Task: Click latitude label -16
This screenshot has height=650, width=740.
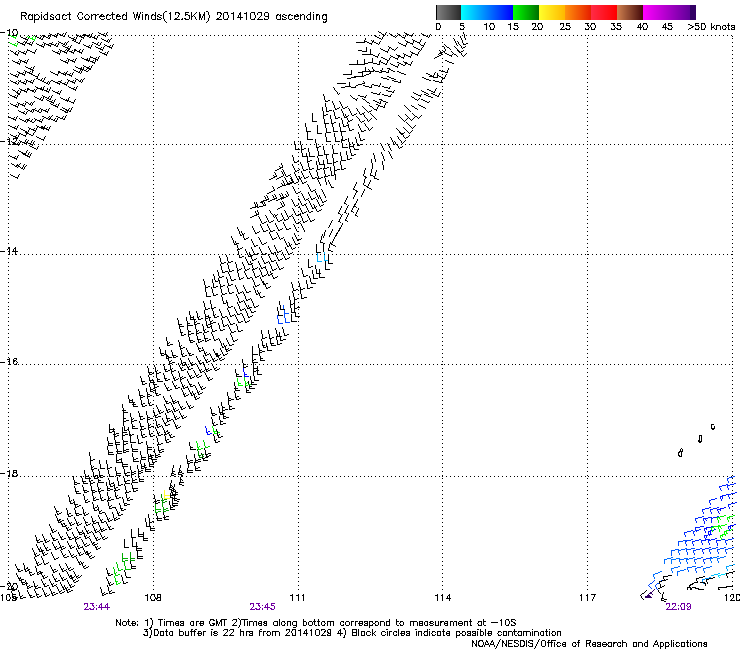Action: tap(9, 362)
